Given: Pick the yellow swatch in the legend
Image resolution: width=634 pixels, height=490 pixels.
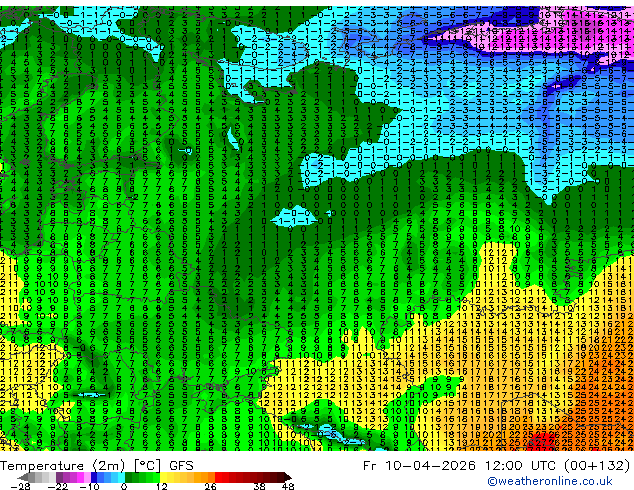Looking at the screenshot, I should 163,477.
